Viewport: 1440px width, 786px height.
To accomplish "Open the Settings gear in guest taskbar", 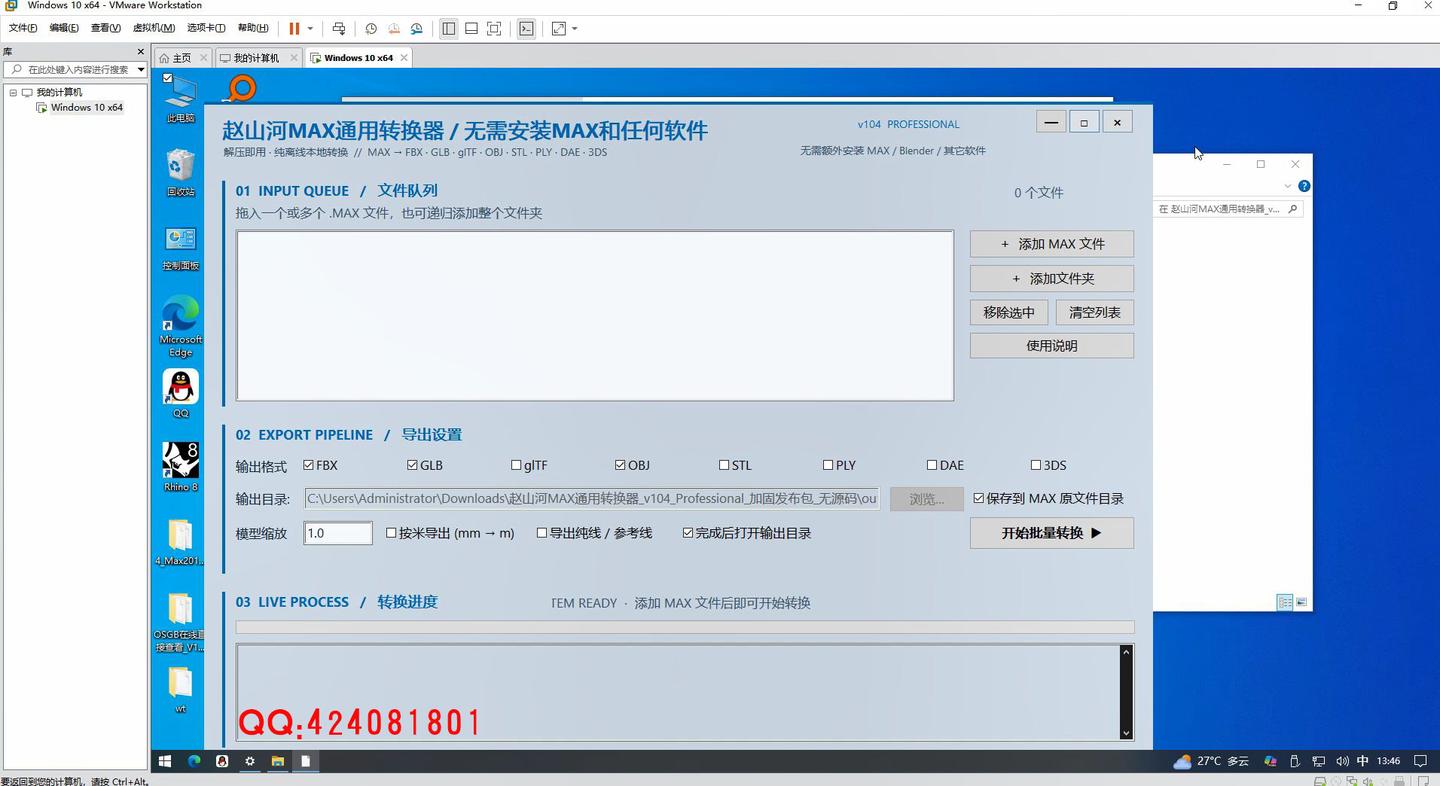I will [x=250, y=761].
